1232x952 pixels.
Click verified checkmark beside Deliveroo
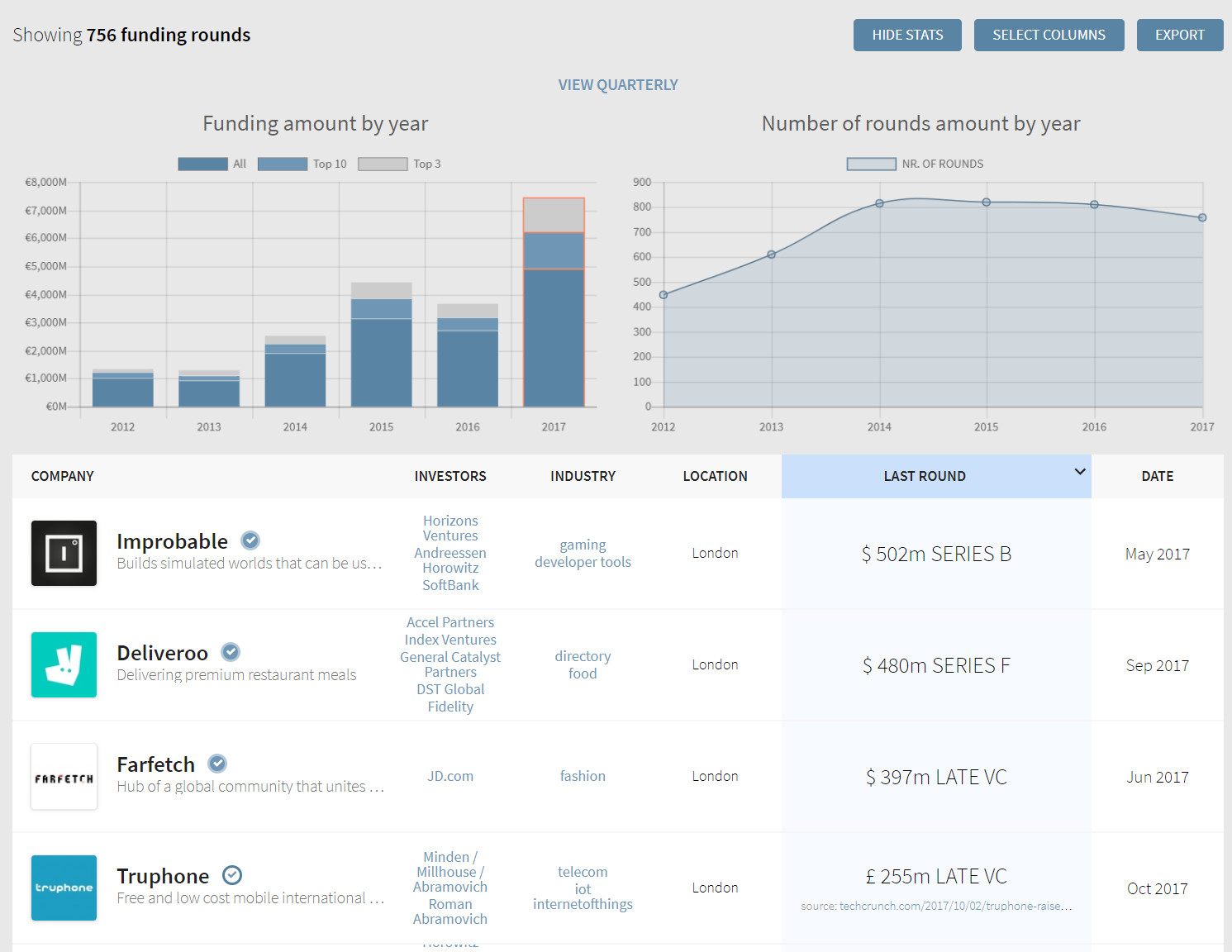231,652
